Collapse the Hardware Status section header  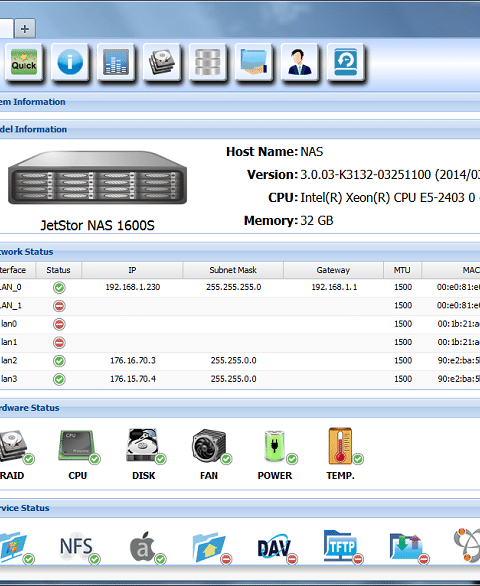click(240, 408)
